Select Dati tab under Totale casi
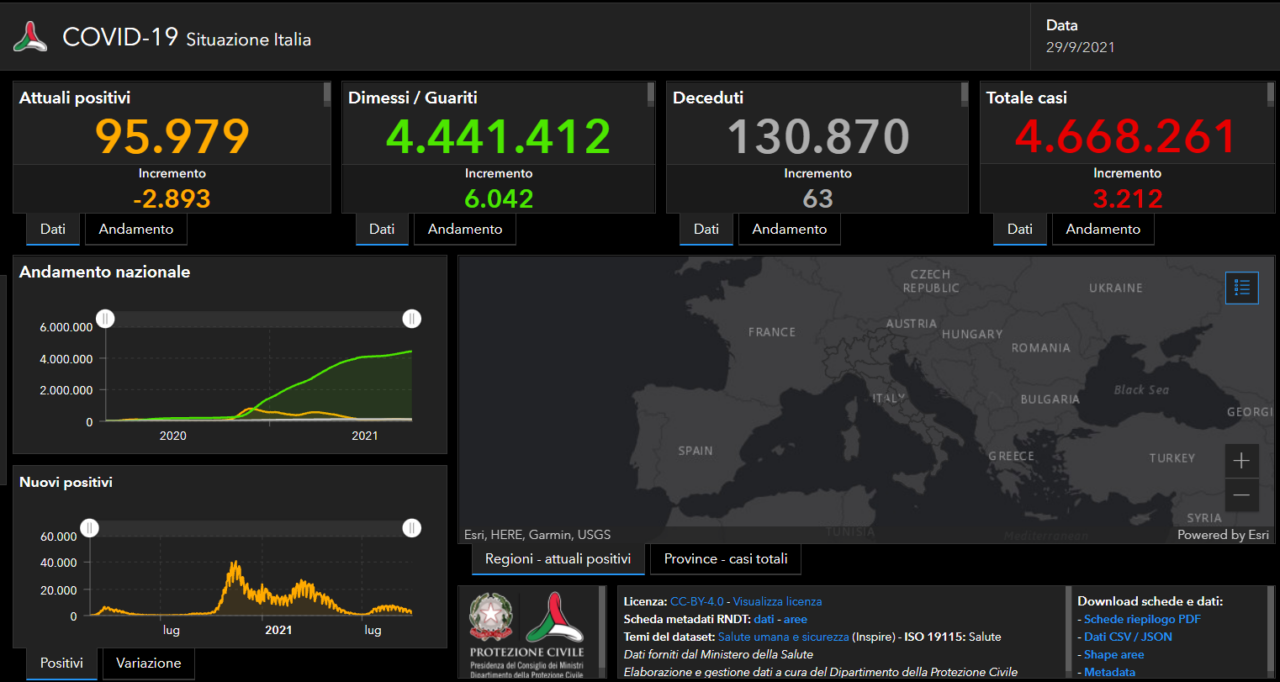 click(x=1020, y=229)
